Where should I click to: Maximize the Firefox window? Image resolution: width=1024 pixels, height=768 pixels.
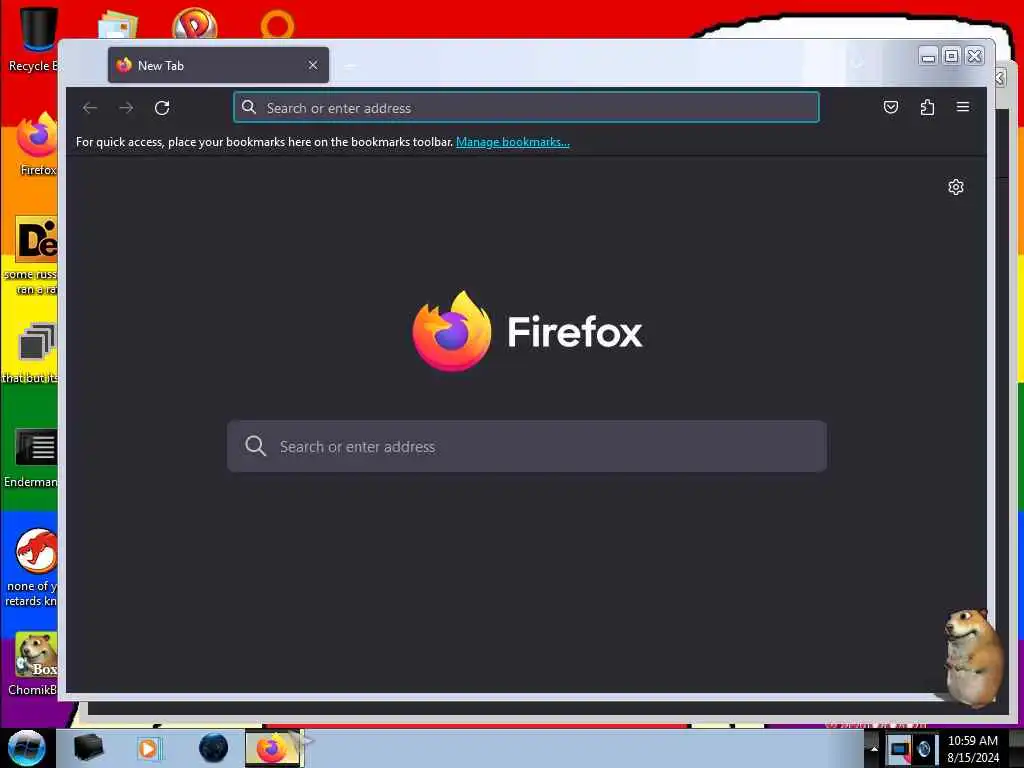pos(952,57)
